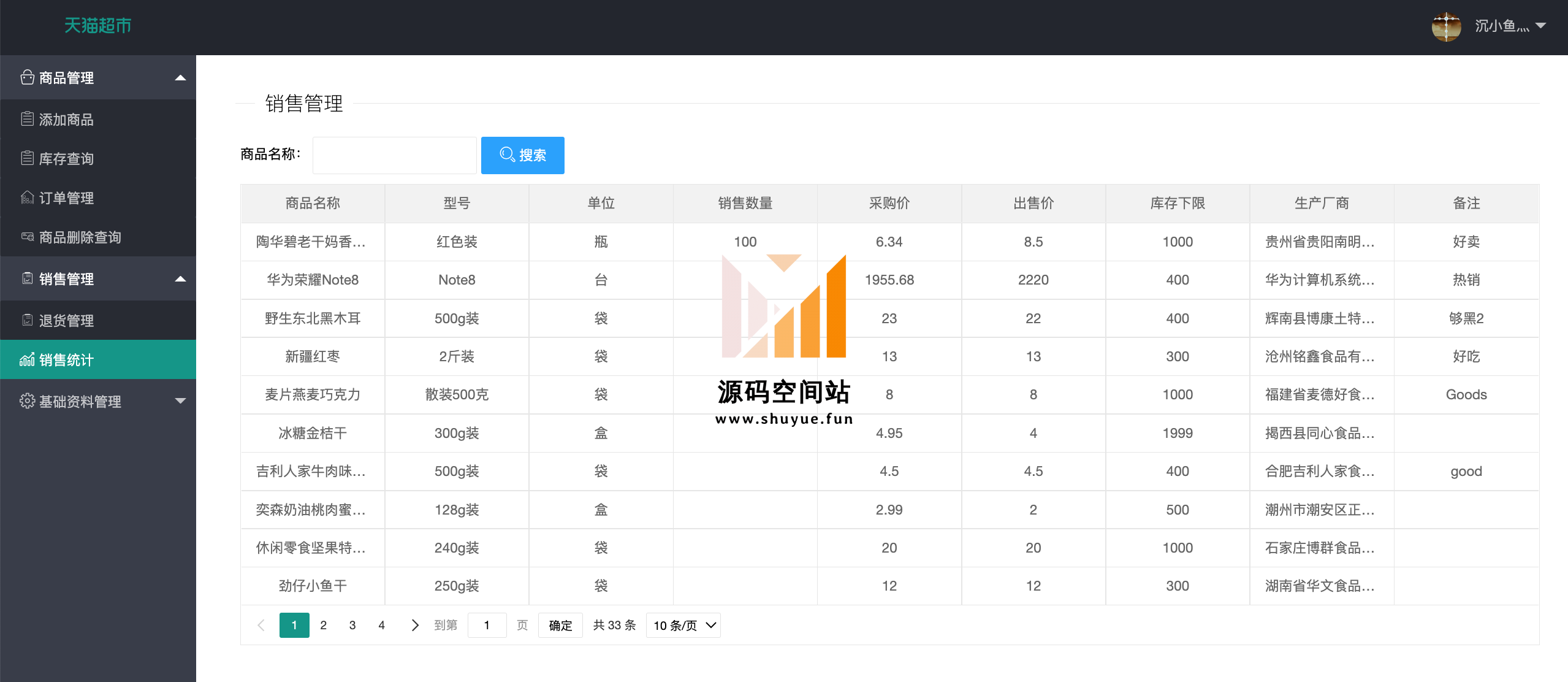Click the 贵州省贵阳南明… manufacturer cell
Image resolution: width=1568 pixels, height=682 pixels.
tap(1322, 242)
